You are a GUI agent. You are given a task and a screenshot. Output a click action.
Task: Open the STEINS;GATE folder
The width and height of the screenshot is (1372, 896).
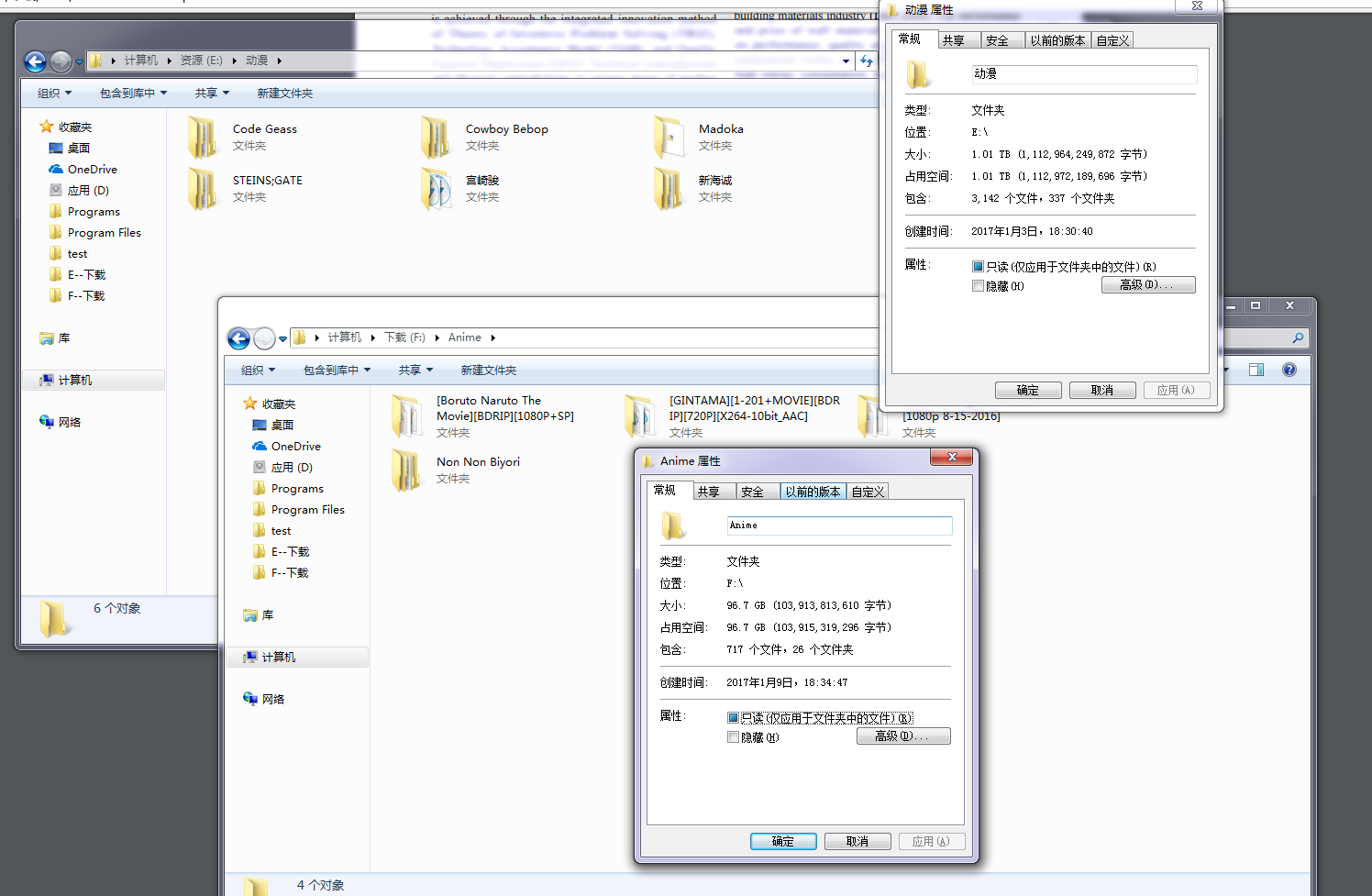point(245,188)
